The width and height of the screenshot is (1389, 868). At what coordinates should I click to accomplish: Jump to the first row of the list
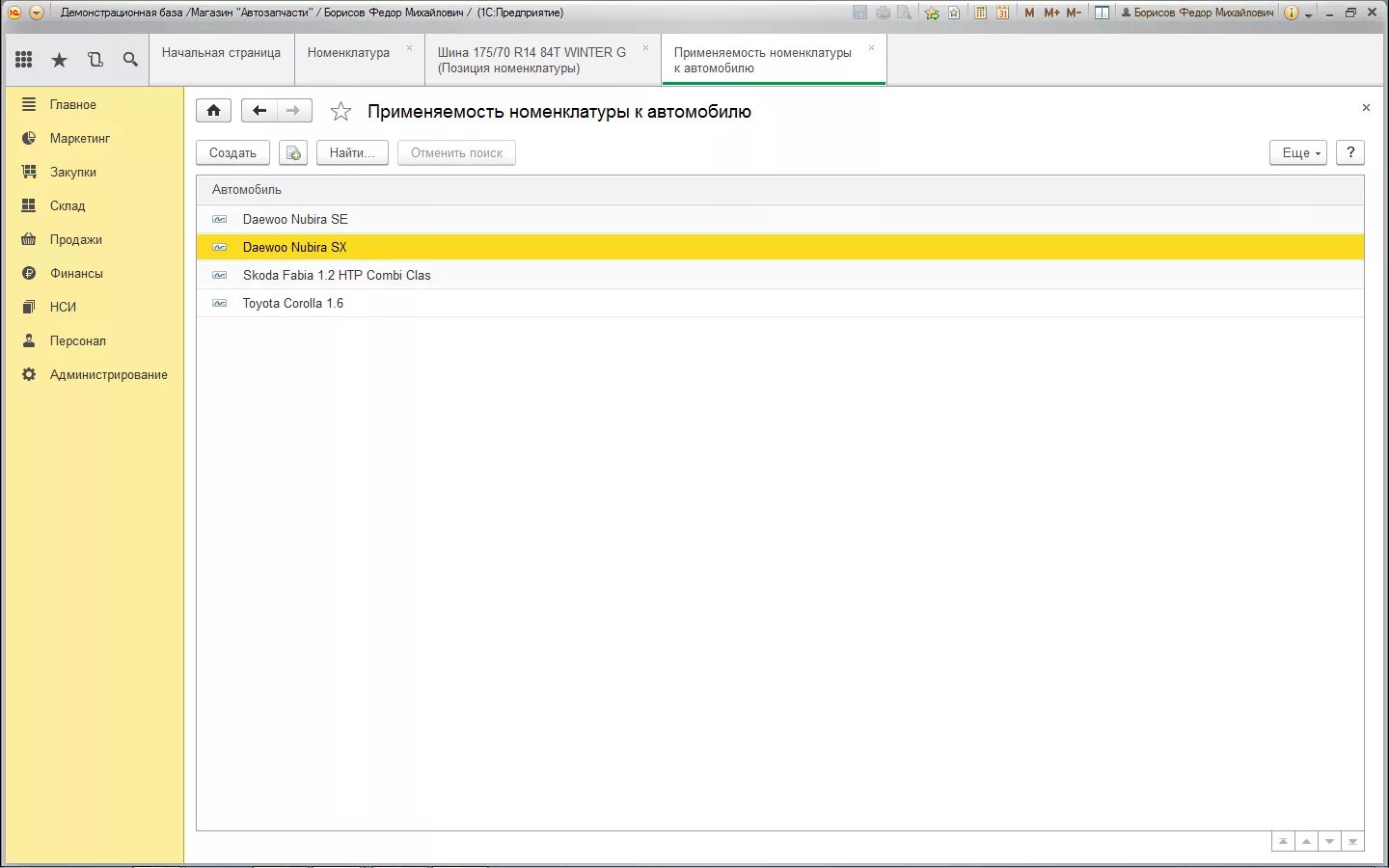tap(1283, 842)
